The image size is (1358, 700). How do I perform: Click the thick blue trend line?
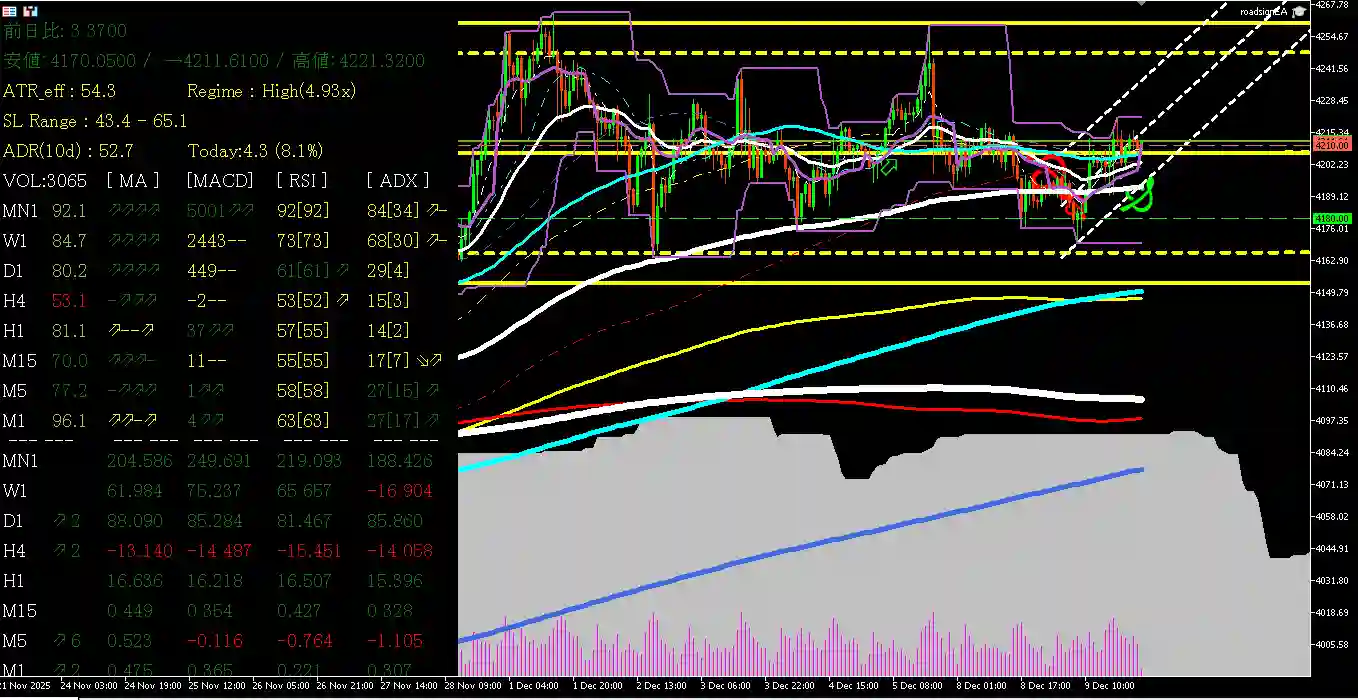pyautogui.click(x=800, y=553)
